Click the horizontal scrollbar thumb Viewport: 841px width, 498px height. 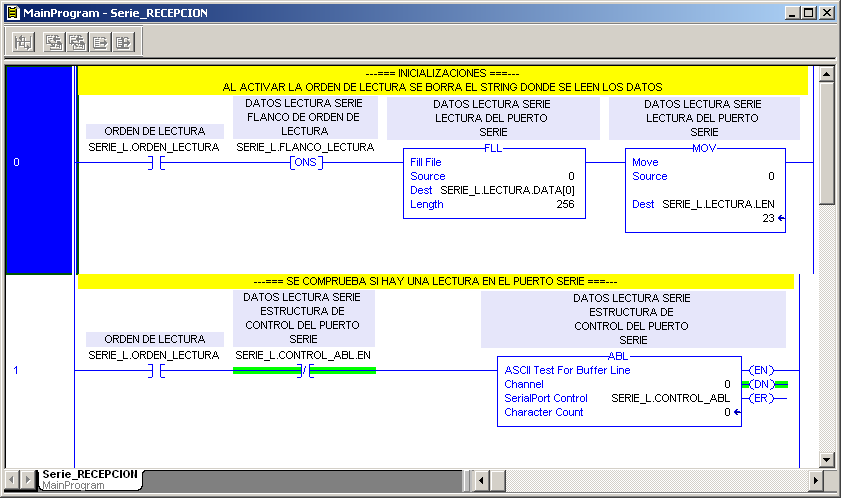click(x=497, y=480)
